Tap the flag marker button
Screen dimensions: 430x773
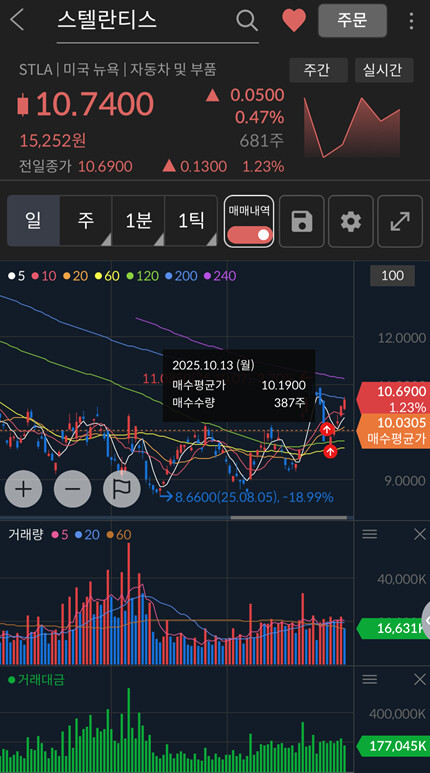[x=122, y=489]
